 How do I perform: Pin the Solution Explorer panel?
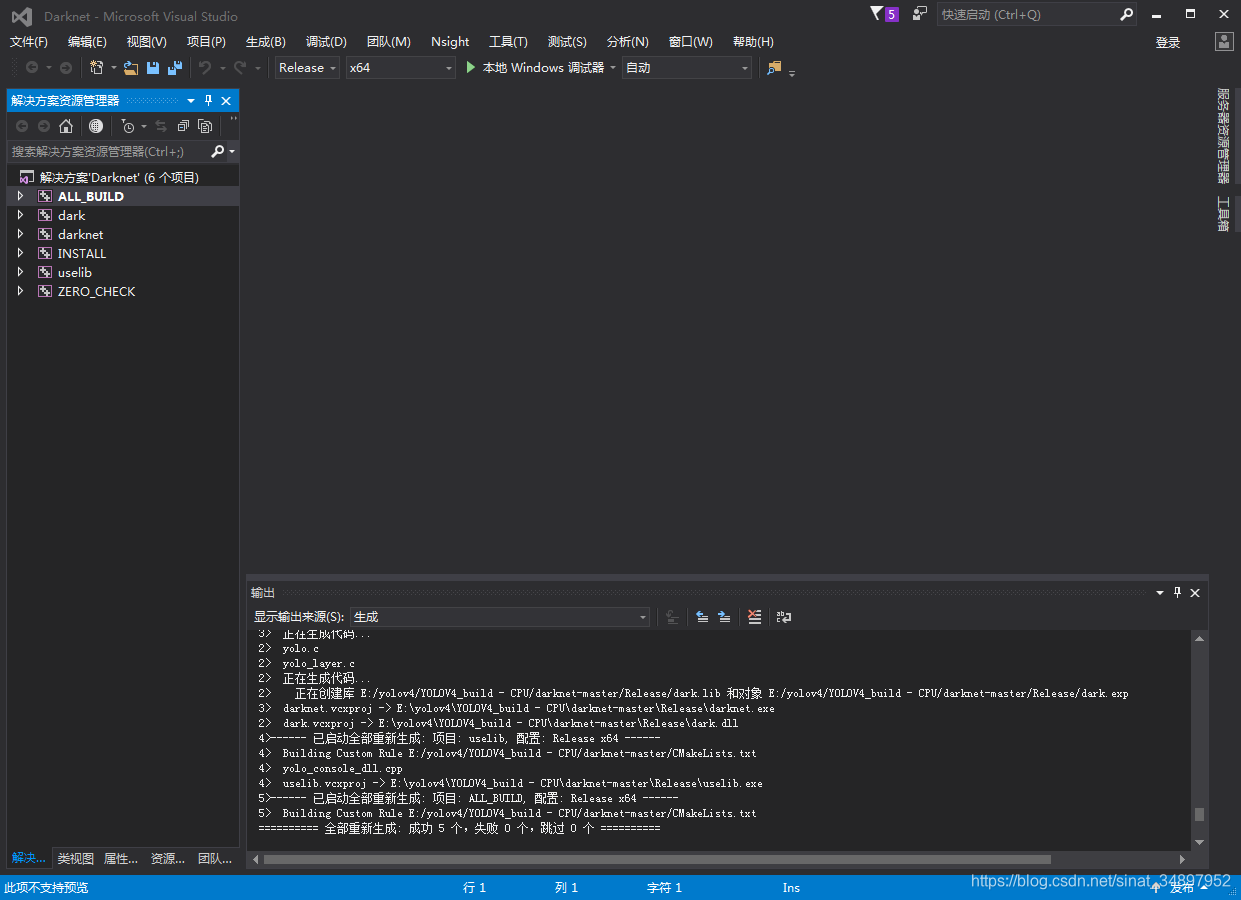click(x=209, y=101)
